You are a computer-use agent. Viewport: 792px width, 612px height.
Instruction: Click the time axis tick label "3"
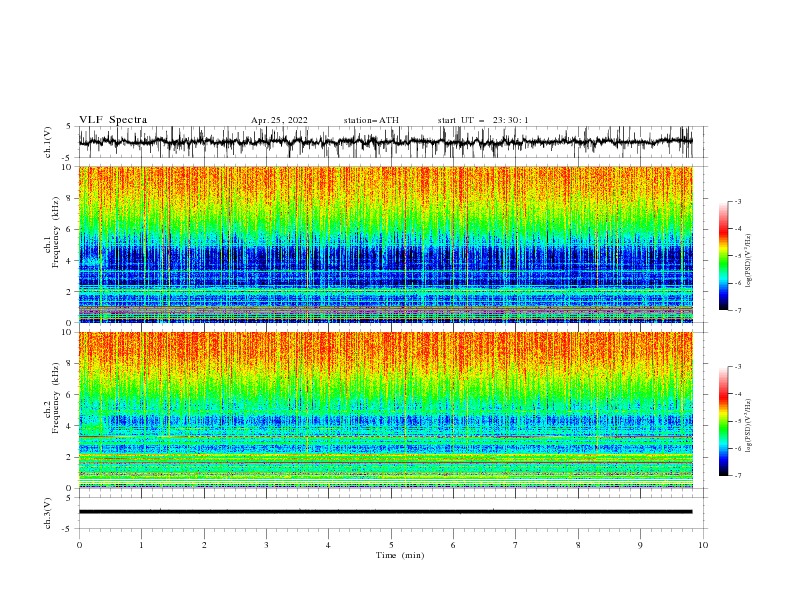266,545
